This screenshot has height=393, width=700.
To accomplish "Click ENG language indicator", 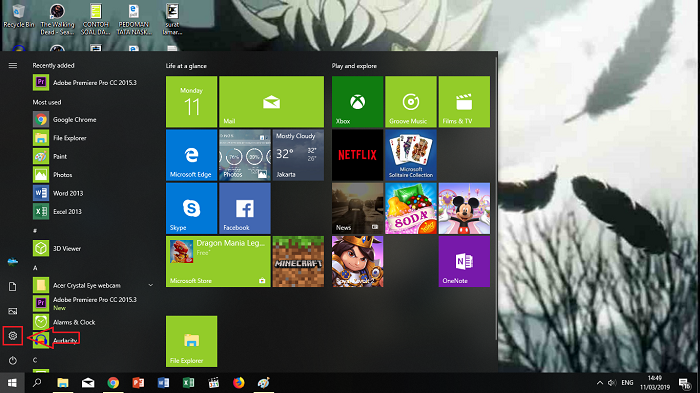I will (627, 383).
